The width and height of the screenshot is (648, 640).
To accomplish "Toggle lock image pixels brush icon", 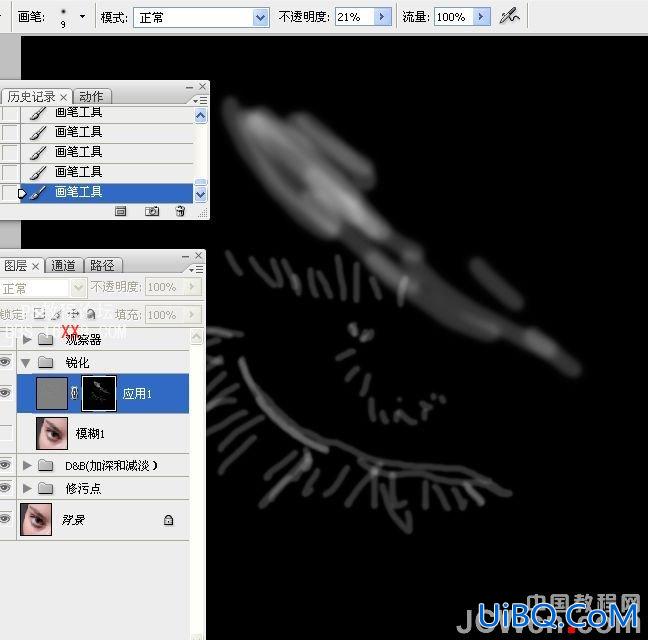I will 56,314.
